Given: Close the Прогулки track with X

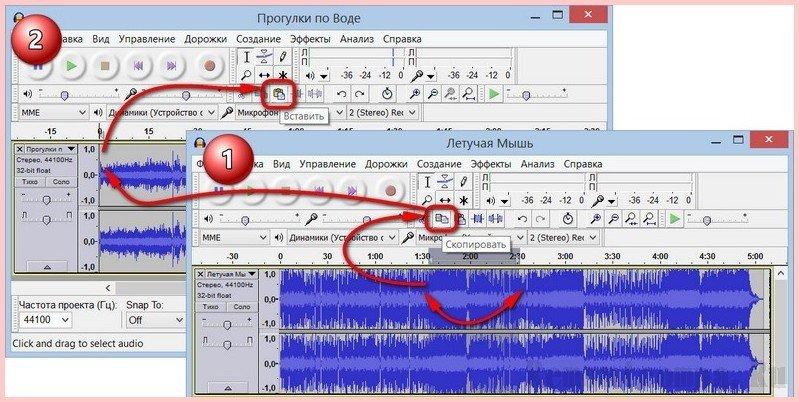Looking at the screenshot, I should (20, 149).
